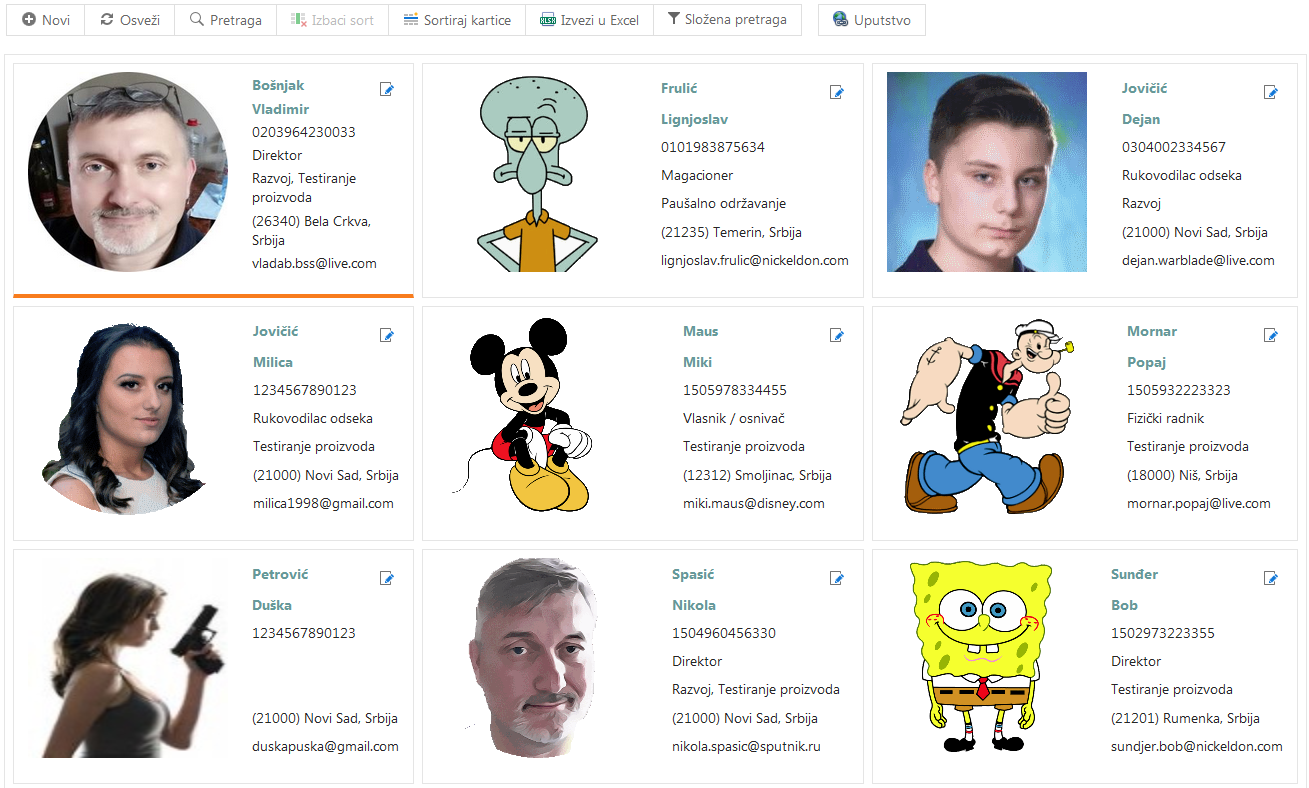This screenshot has width=1309, height=788.
Task: Export data with Izvezi u Excel
Action: [x=589, y=20]
